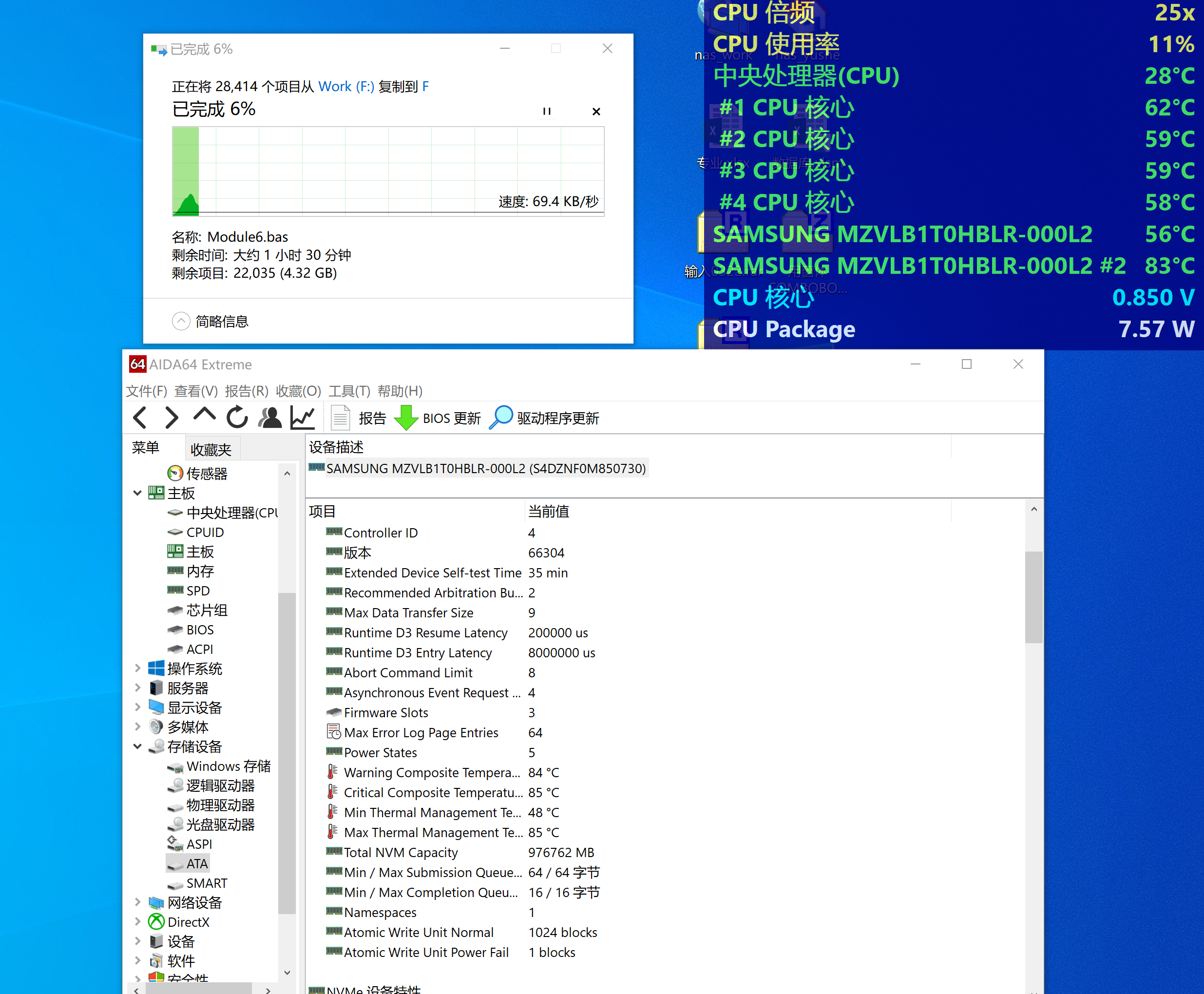Screen dimensions: 1204x994
Task: Open the Work (F:) source link
Action: point(346,86)
